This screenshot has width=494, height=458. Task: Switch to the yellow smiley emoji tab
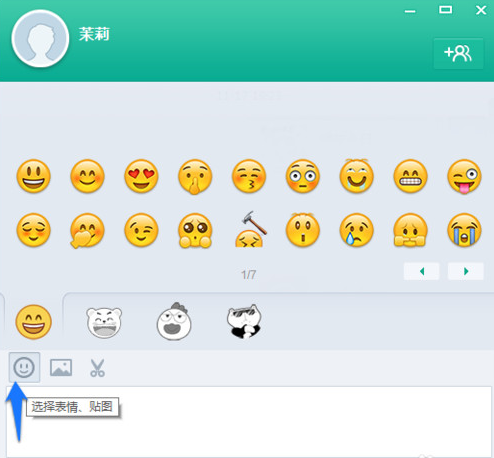pyautogui.click(x=34, y=322)
